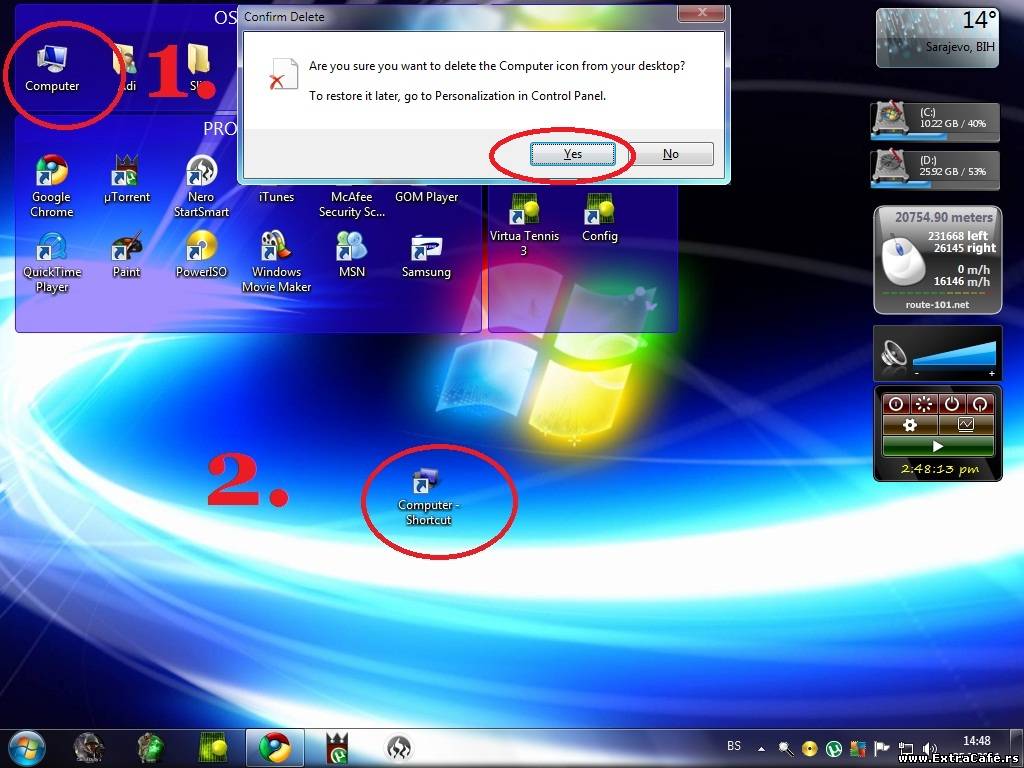The height and width of the screenshot is (768, 1024).
Task: Increase volume with the plus sign
Action: pos(991,374)
